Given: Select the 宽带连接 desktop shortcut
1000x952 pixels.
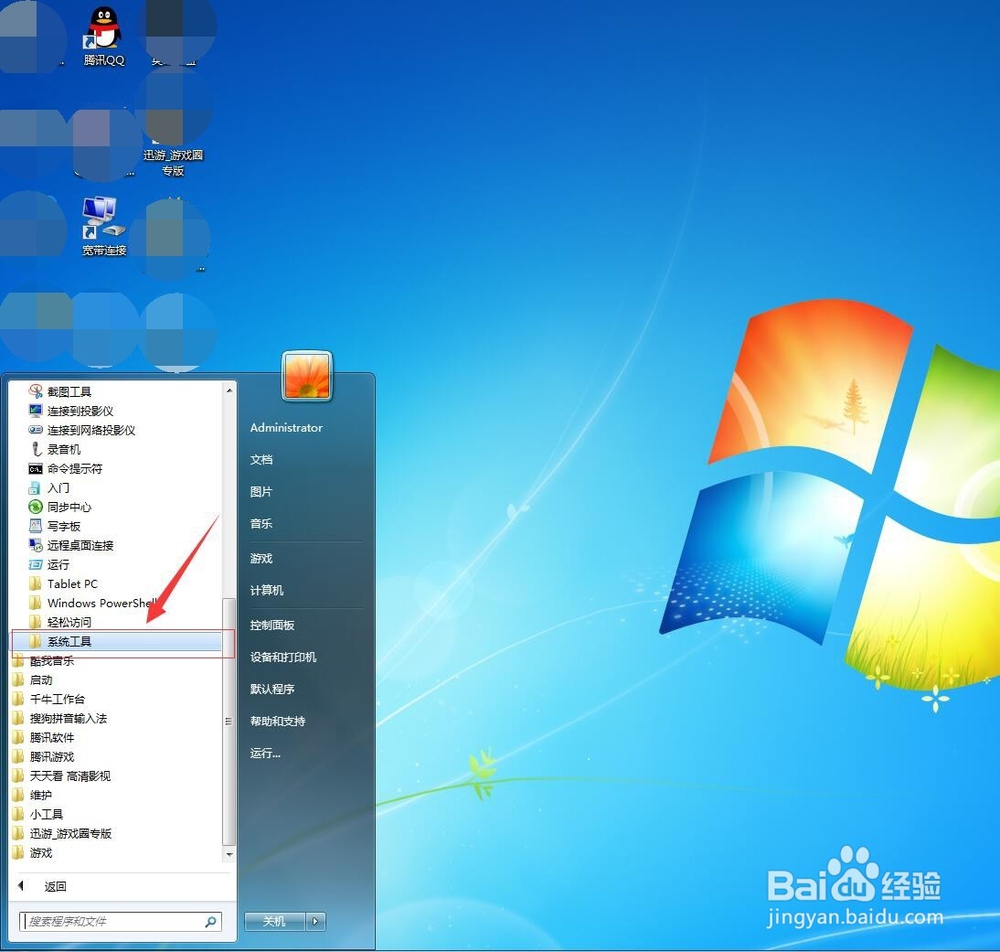Looking at the screenshot, I should (x=103, y=226).
